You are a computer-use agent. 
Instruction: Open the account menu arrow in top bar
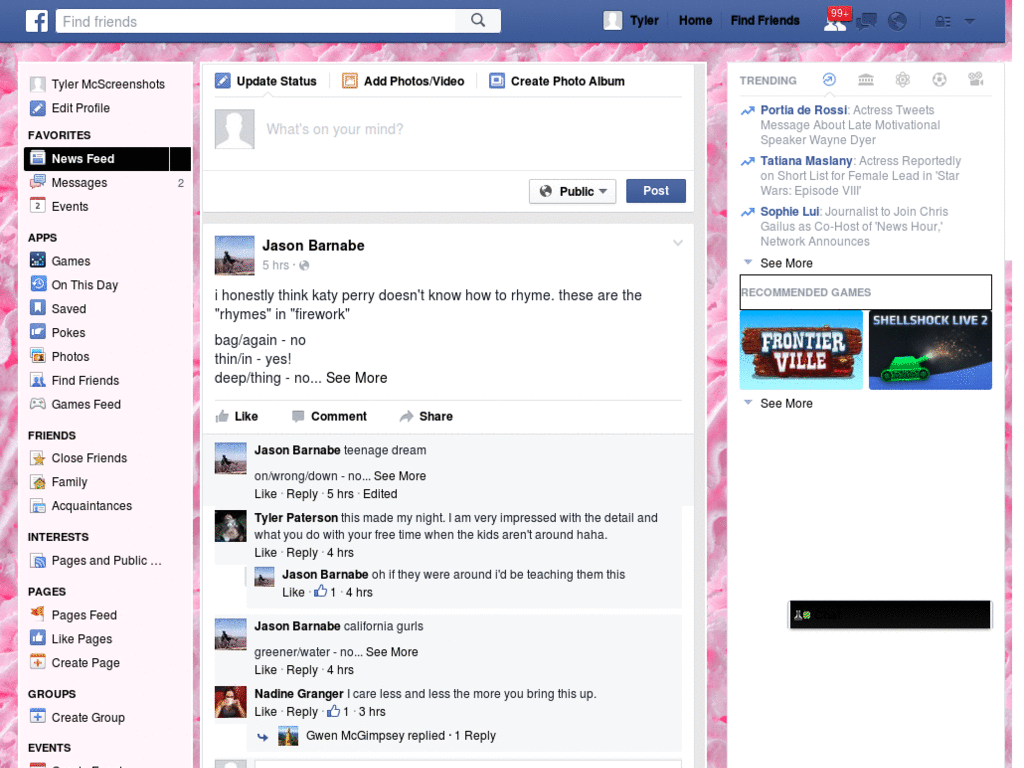click(x=970, y=22)
